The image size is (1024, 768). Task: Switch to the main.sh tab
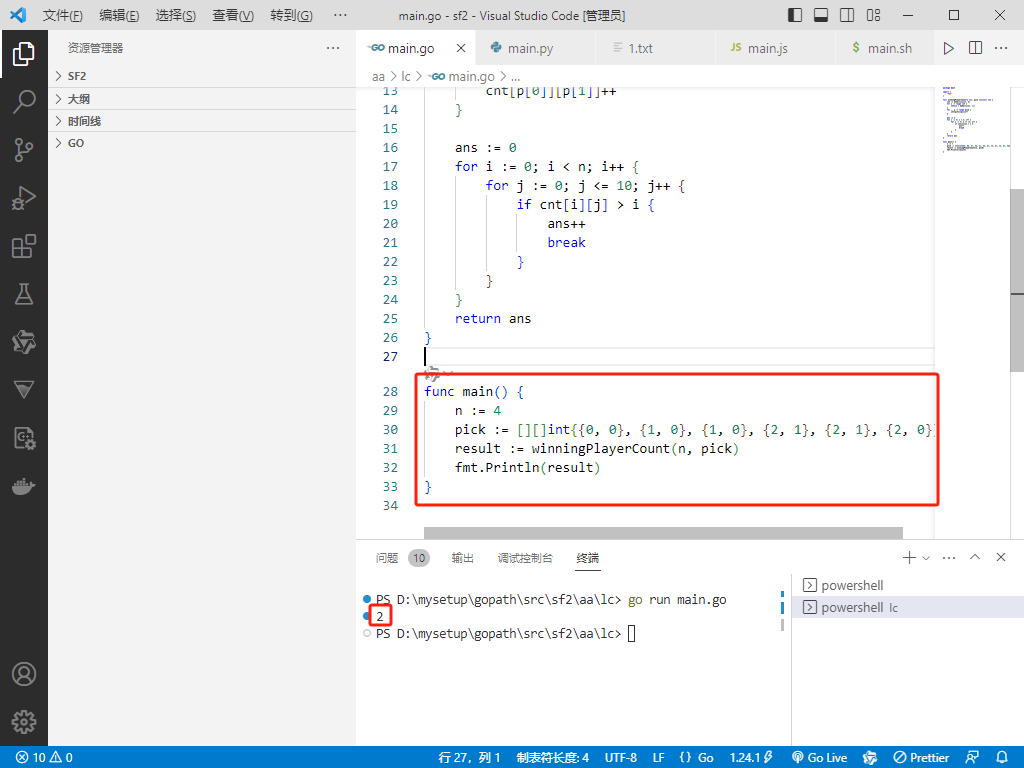point(884,48)
